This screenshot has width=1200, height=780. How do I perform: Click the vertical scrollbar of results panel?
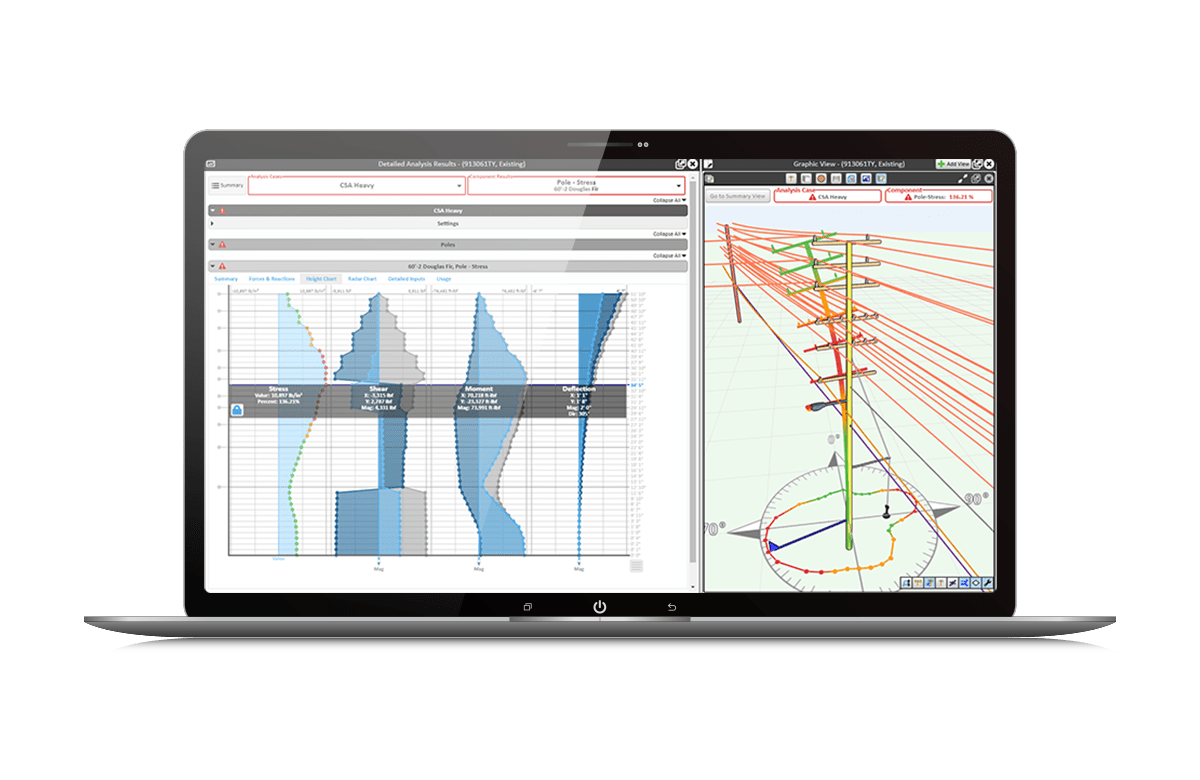click(694, 400)
